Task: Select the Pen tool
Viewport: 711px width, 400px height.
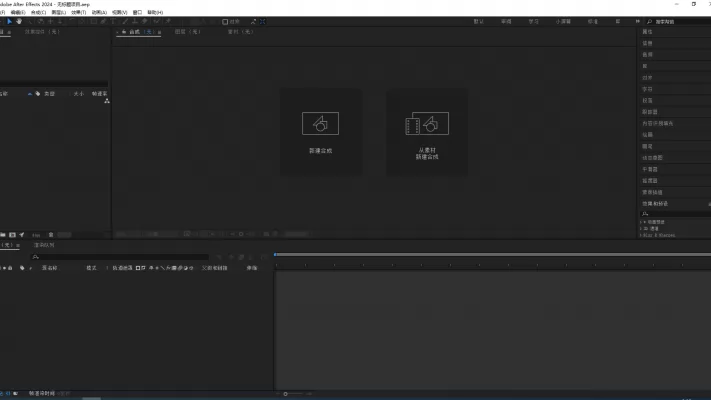Action: click(103, 21)
